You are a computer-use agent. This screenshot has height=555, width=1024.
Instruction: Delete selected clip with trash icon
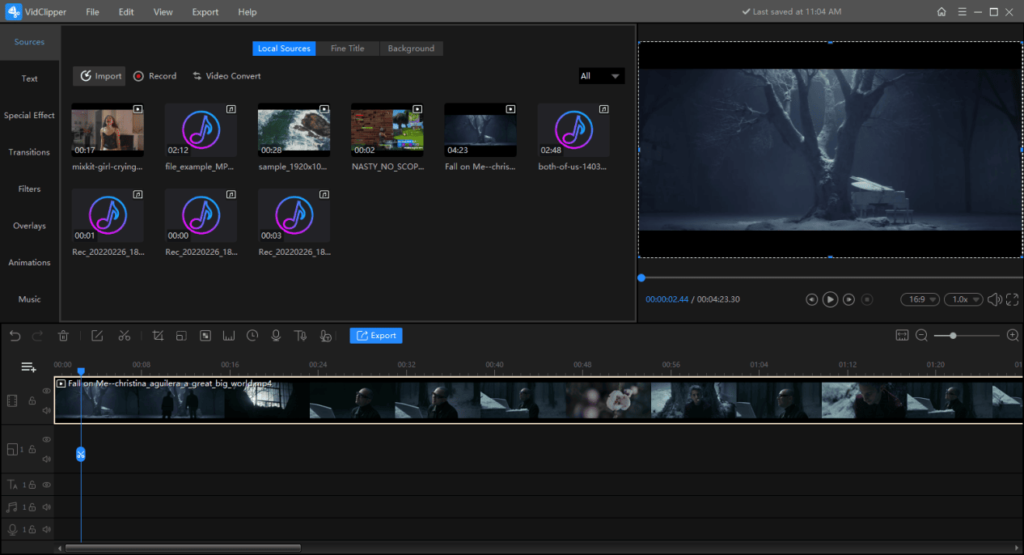pyautogui.click(x=63, y=336)
